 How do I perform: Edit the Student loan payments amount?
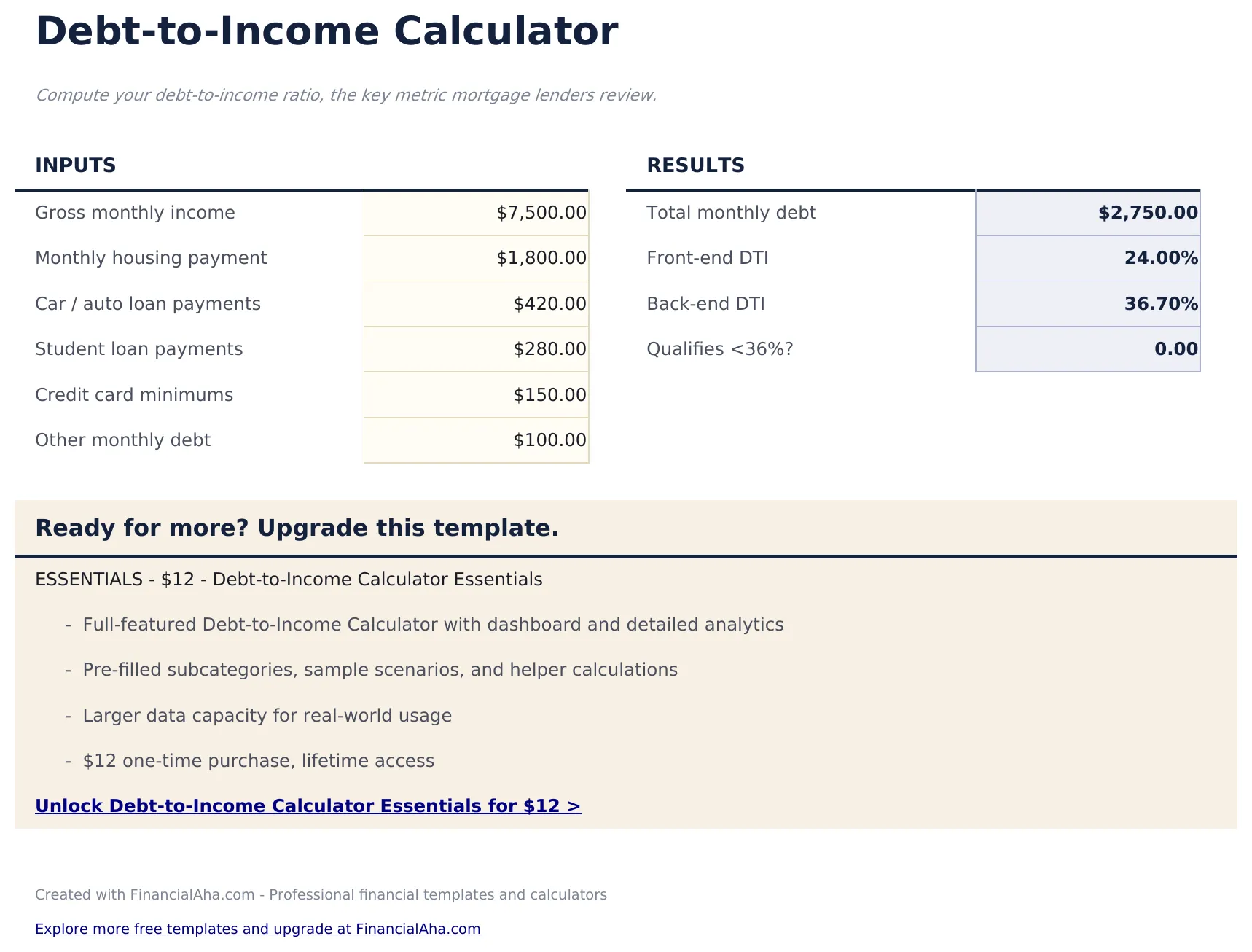click(475, 348)
